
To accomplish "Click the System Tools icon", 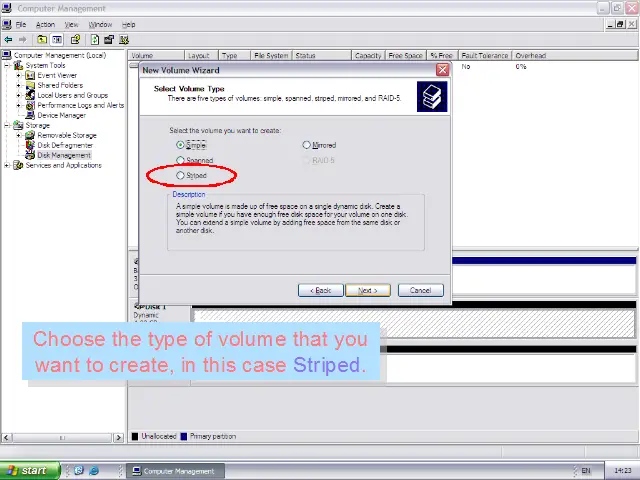I will click(x=18, y=65).
